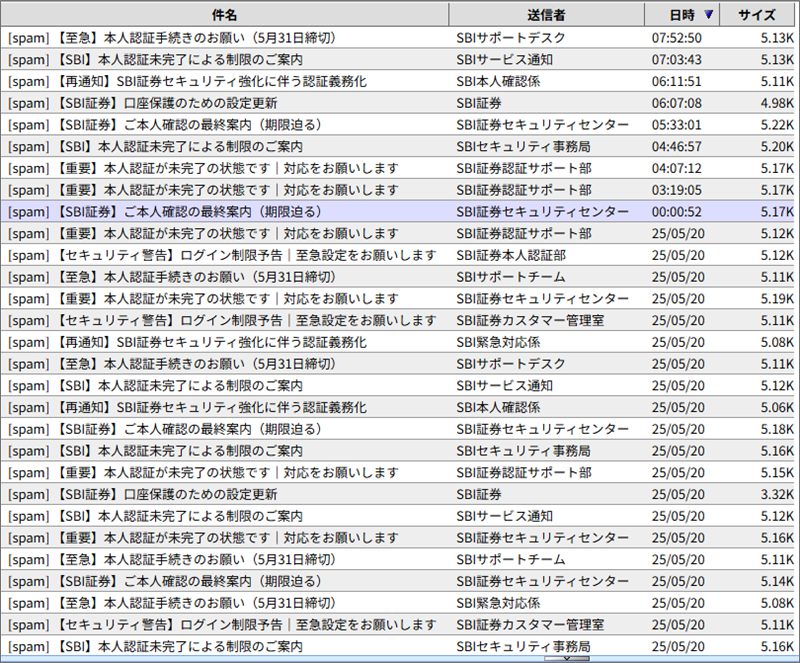Select the timestamp 06:11:51
The width and height of the screenshot is (800, 663).
click(x=677, y=82)
